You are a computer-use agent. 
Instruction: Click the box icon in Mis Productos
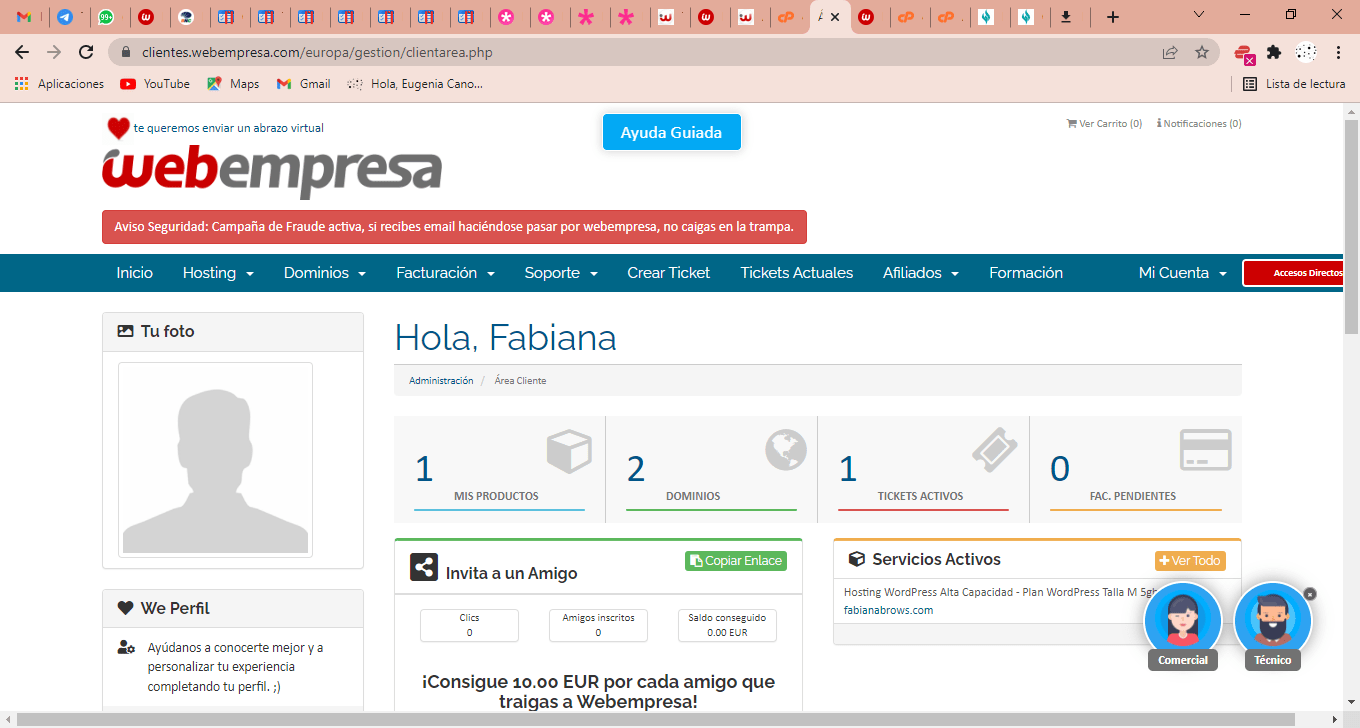(x=569, y=451)
